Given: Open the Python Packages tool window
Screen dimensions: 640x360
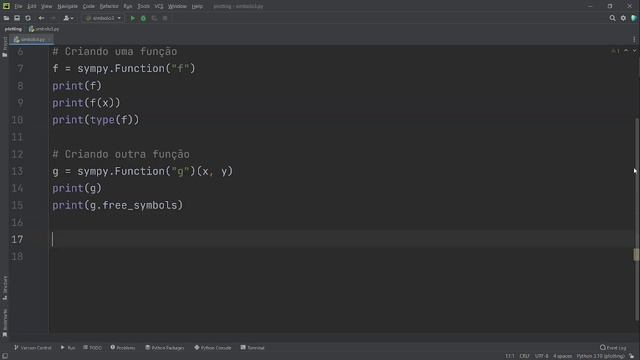Looking at the screenshot, I should point(165,348).
